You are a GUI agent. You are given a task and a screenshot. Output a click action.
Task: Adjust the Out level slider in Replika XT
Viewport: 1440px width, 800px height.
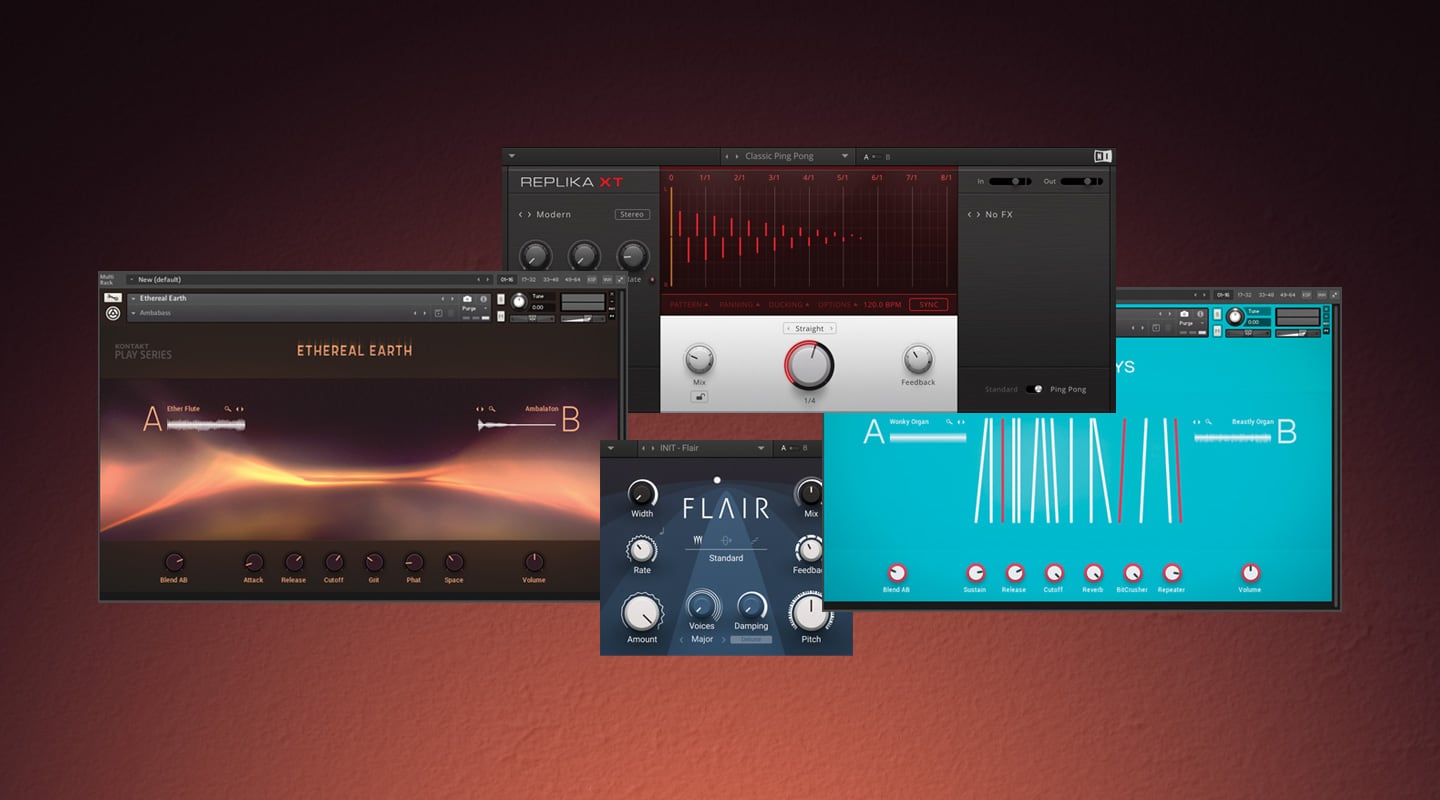[x=1082, y=181]
